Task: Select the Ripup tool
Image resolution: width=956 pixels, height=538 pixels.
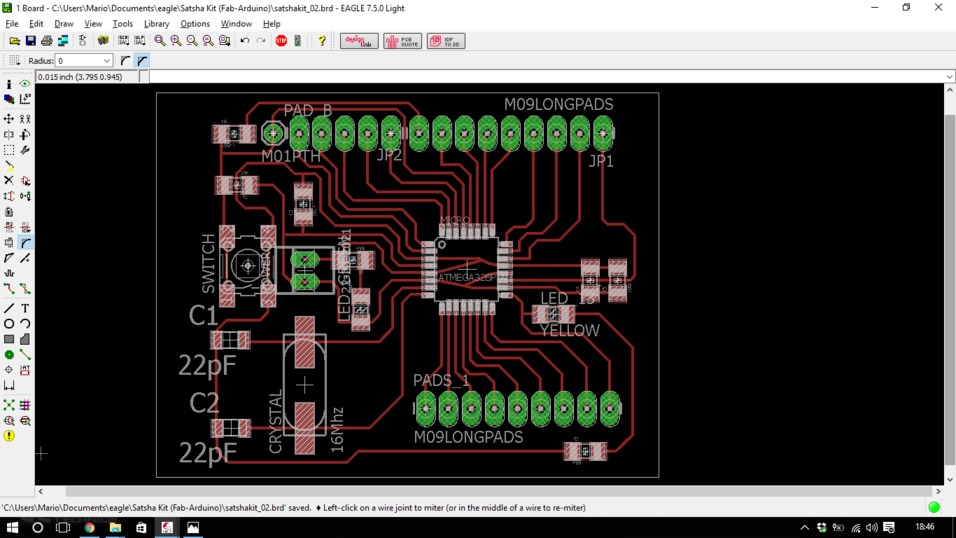Action: pyautogui.click(x=25, y=289)
